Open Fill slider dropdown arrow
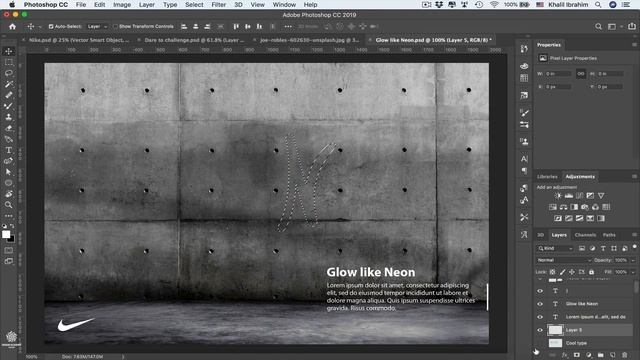The width and height of the screenshot is (640, 360). coord(633,272)
